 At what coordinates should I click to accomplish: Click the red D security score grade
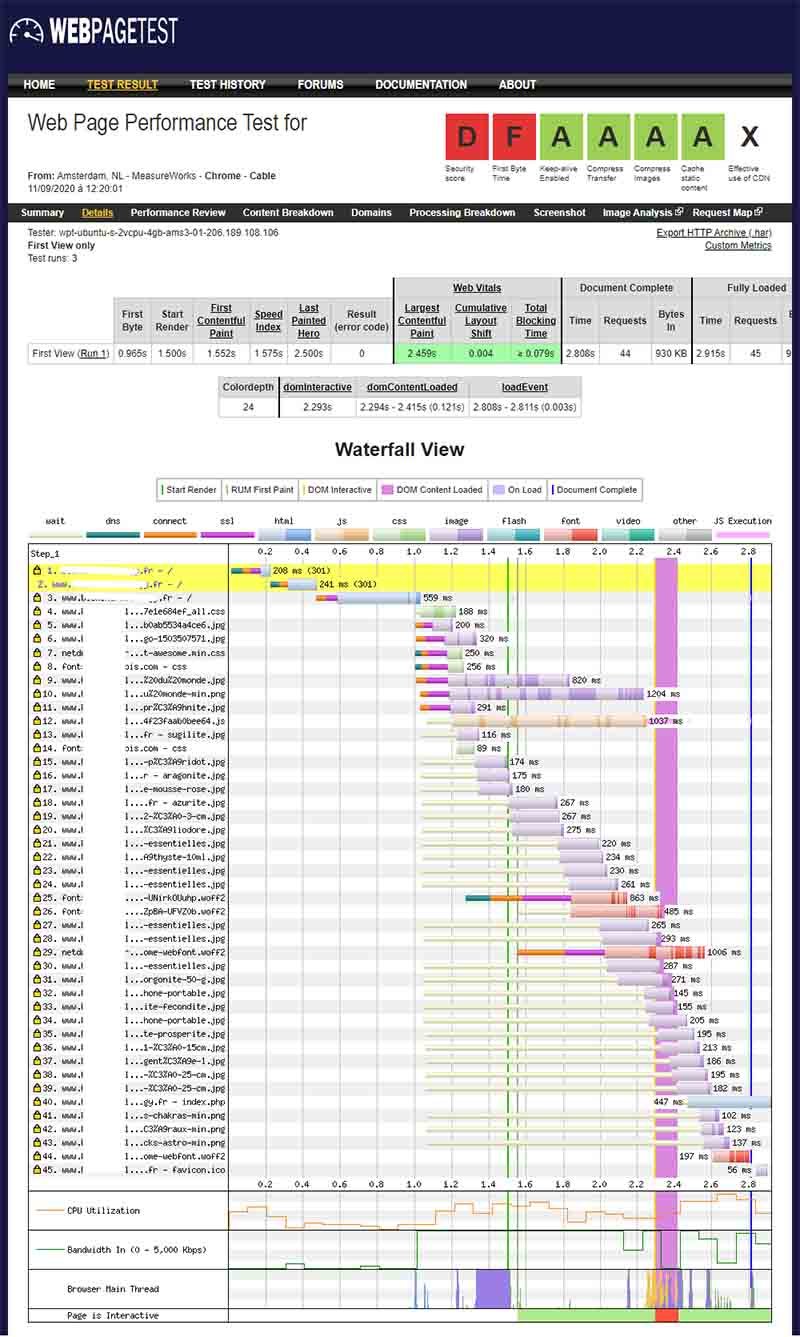466,137
